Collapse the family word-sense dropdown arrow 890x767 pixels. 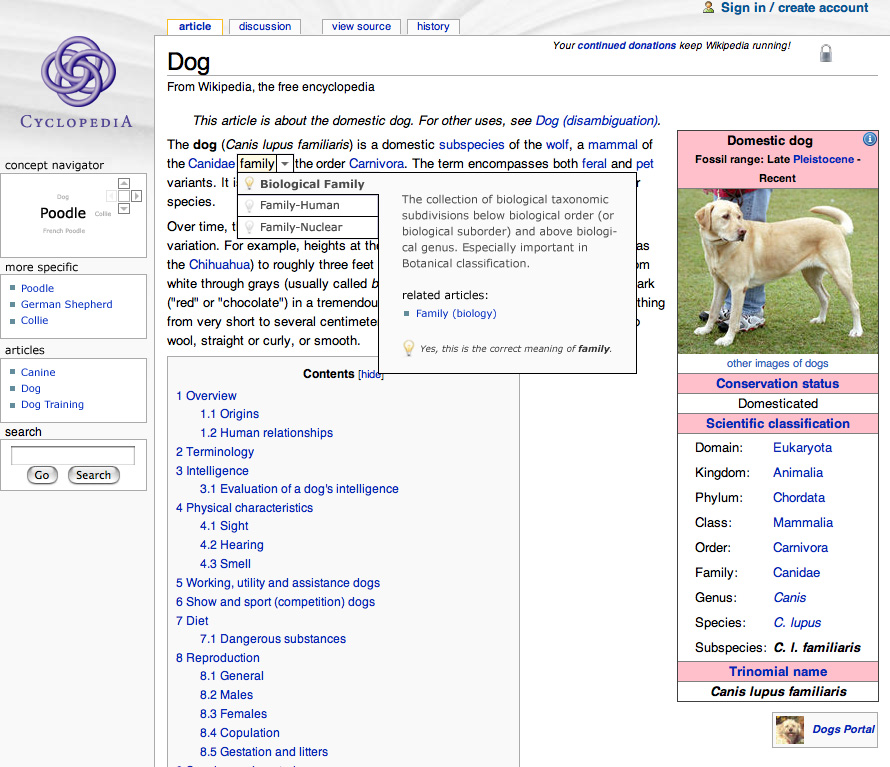click(285, 164)
